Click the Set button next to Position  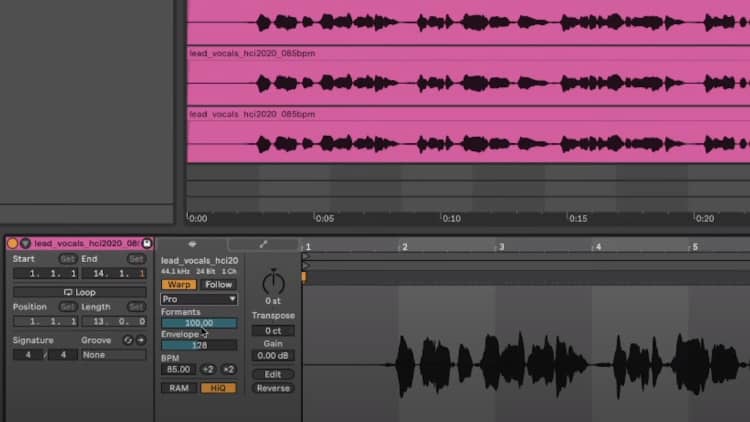[67, 307]
